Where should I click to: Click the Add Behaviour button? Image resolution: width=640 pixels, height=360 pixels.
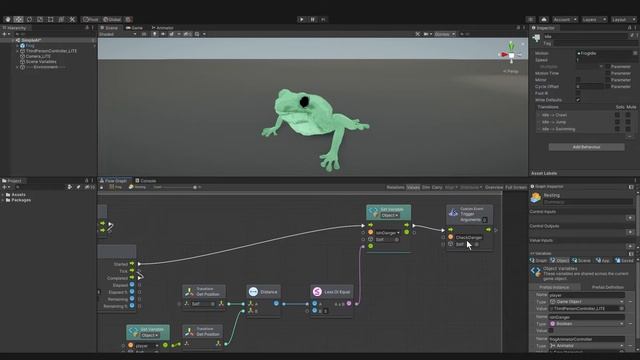586,147
